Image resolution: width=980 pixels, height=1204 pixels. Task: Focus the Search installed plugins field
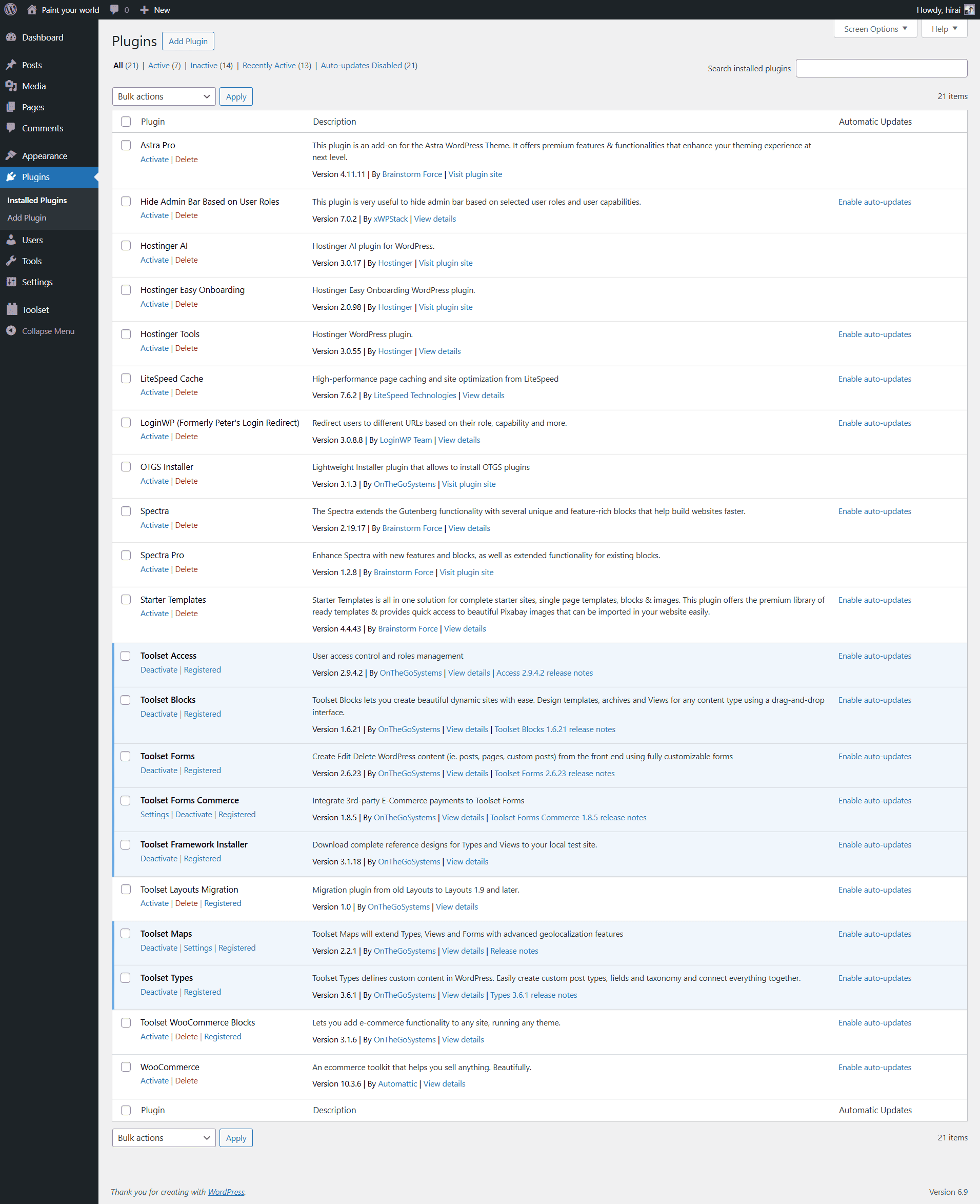point(881,68)
